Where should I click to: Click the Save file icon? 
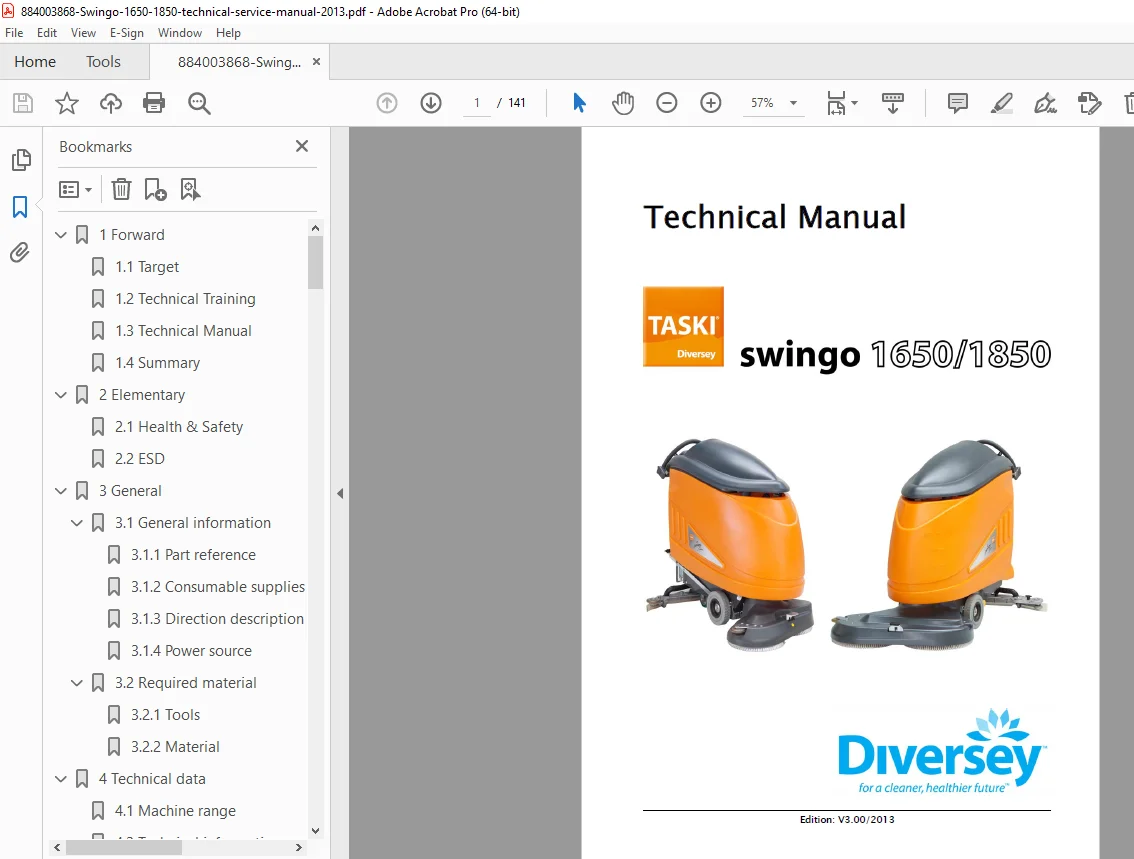(x=22, y=103)
